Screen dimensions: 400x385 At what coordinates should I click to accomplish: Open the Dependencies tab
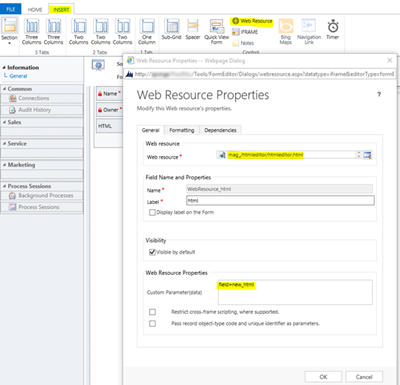coord(220,130)
